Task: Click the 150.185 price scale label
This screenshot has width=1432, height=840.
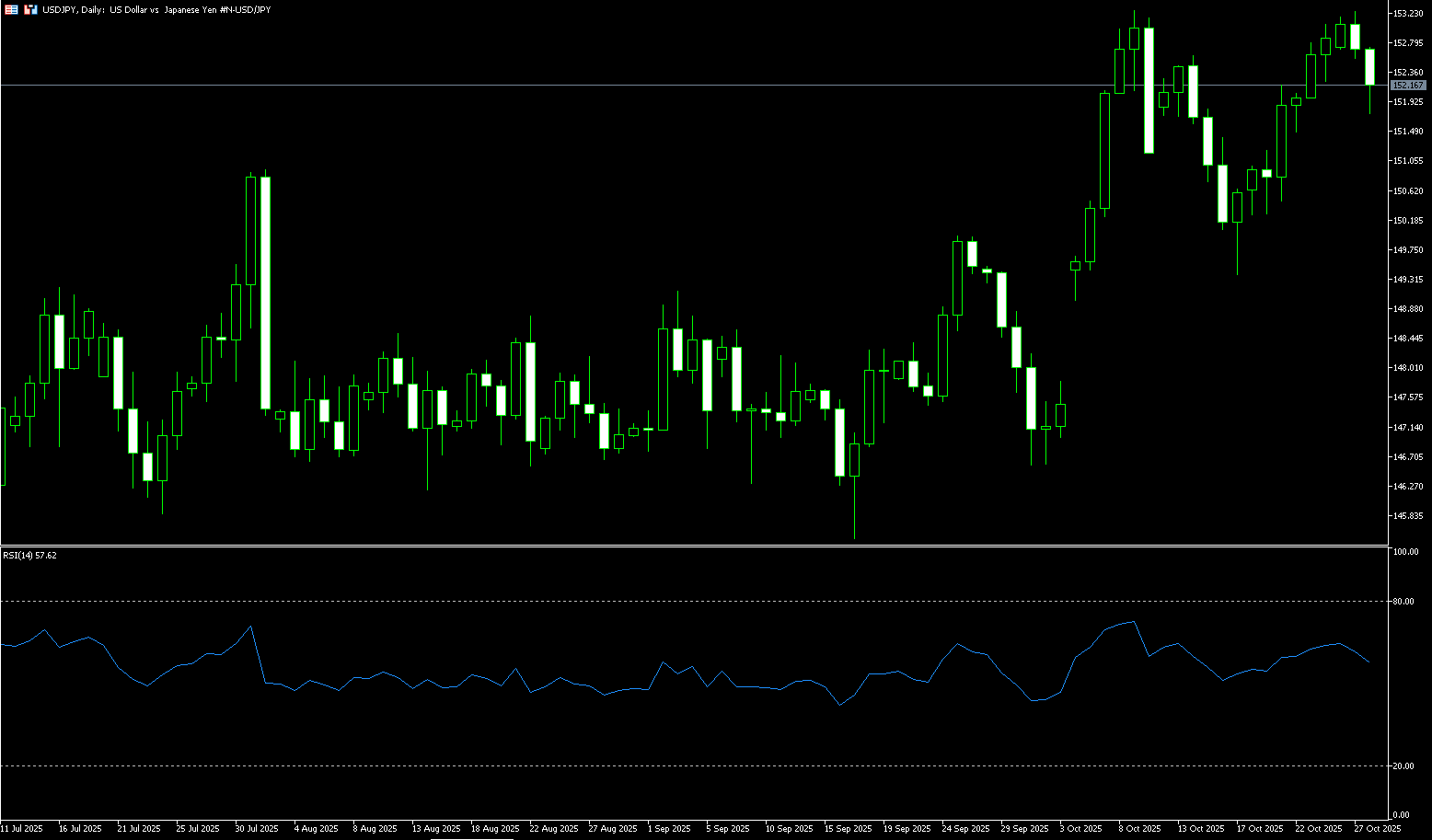Action: [x=1407, y=221]
